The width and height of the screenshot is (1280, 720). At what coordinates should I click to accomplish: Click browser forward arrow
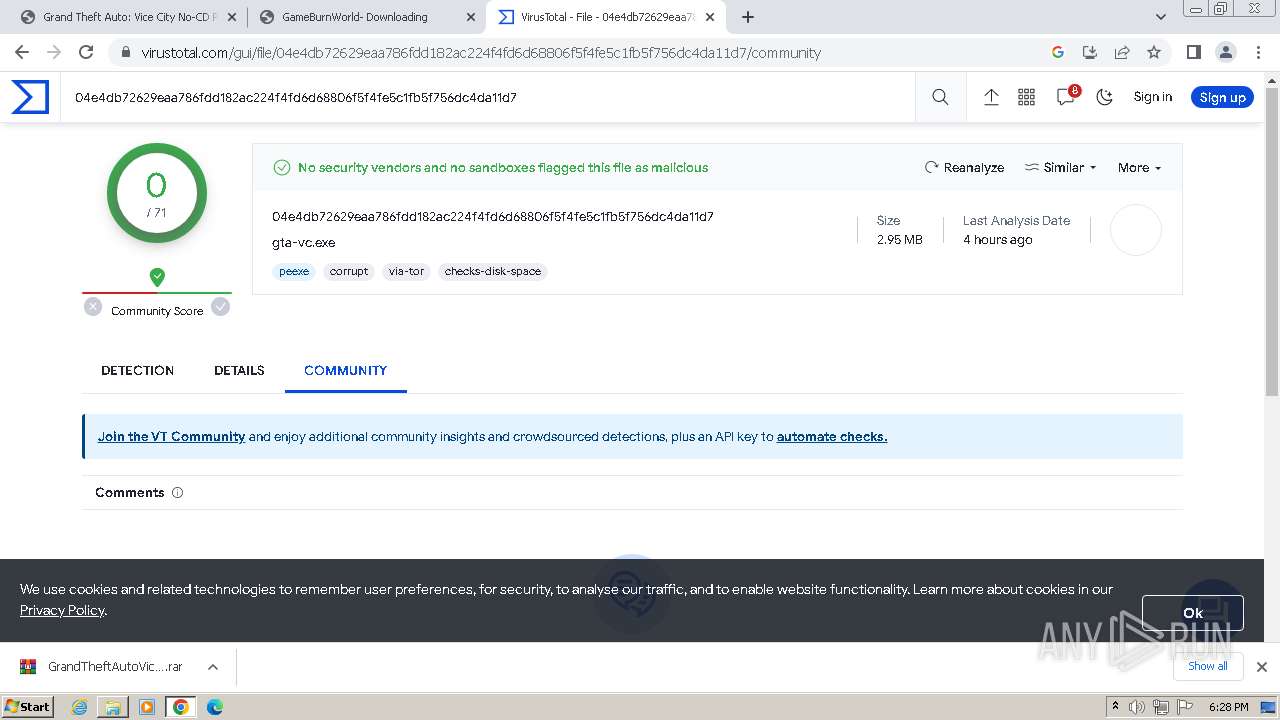tap(54, 52)
